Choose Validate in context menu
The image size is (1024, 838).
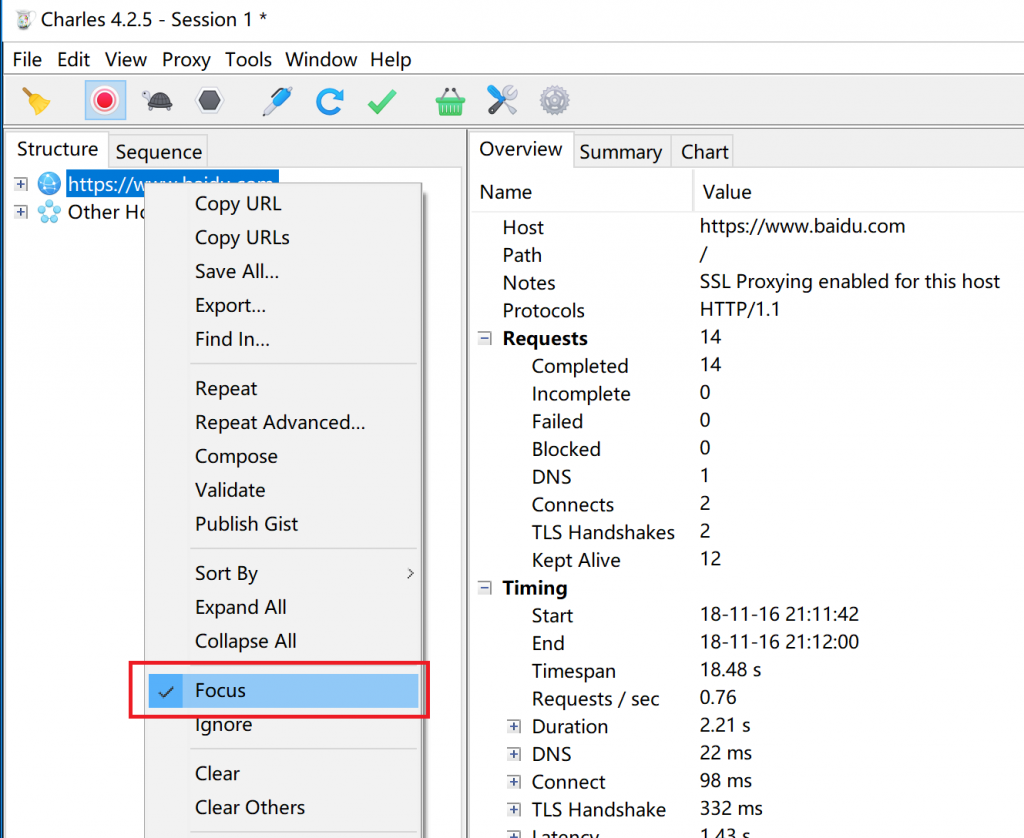tap(283, 491)
